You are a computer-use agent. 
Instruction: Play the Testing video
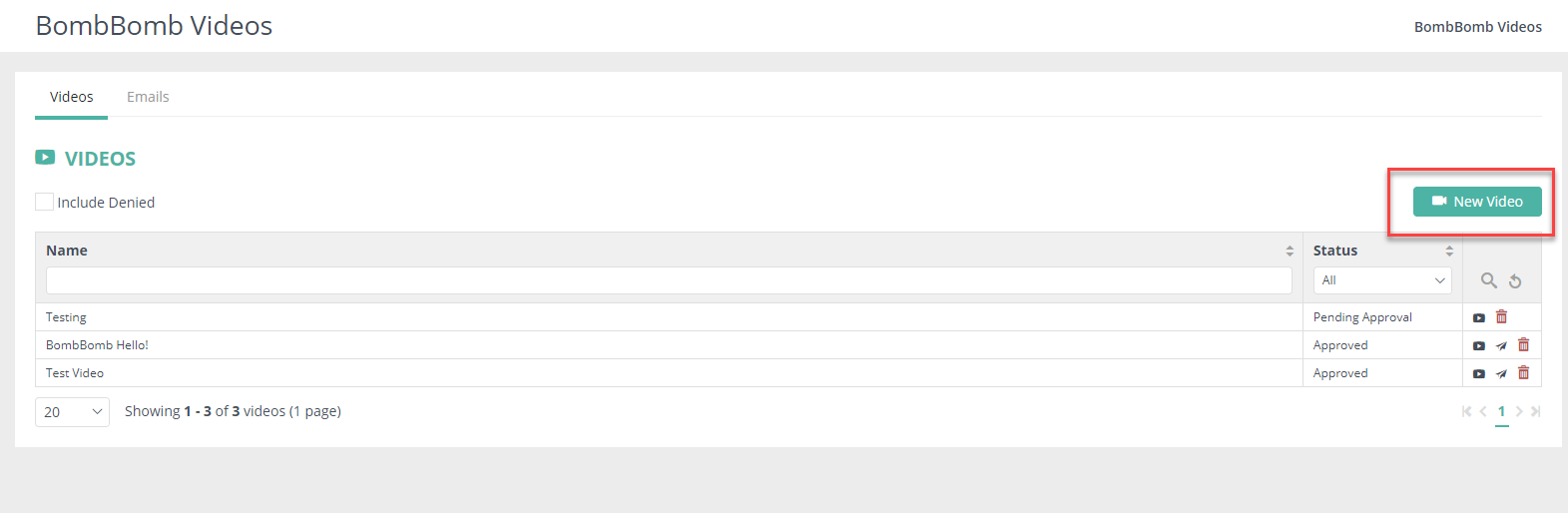pos(1479,317)
